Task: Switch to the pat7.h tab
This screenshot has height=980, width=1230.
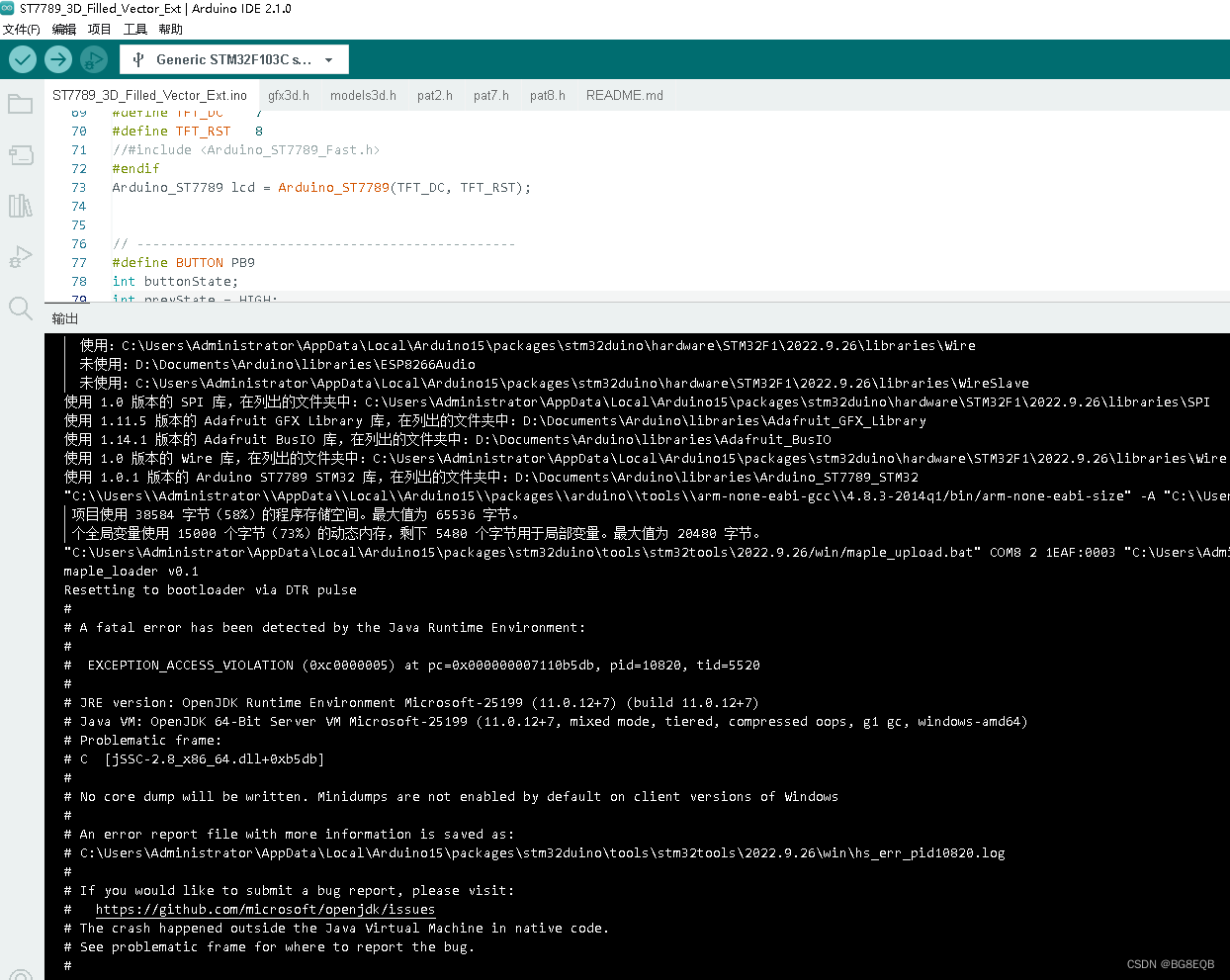Action: pos(491,95)
